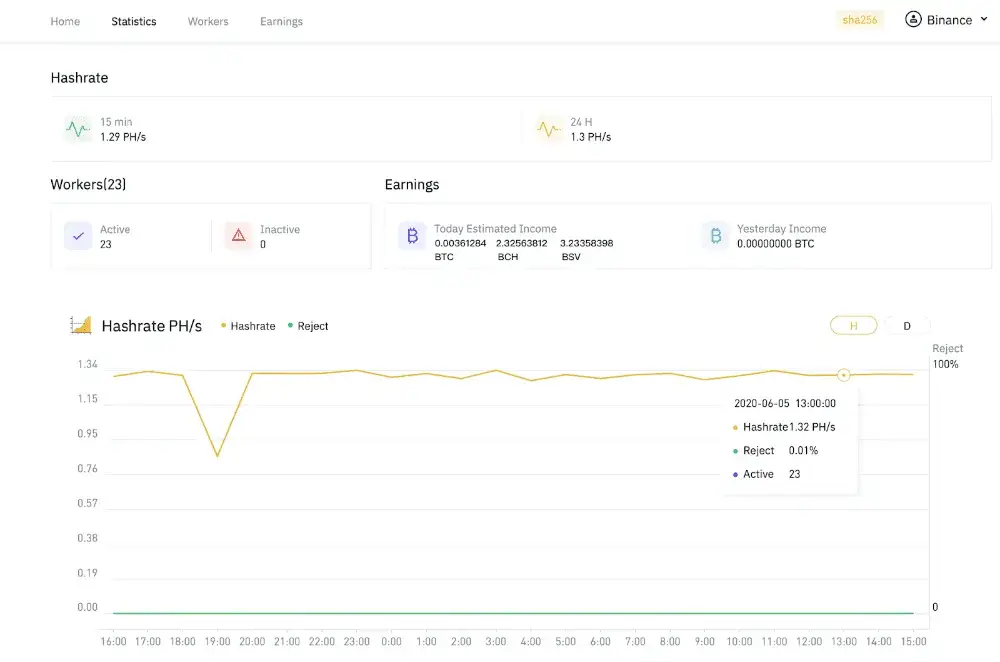Click the 24 H hashrate waveform icon
This screenshot has height=662, width=1000.
click(548, 128)
